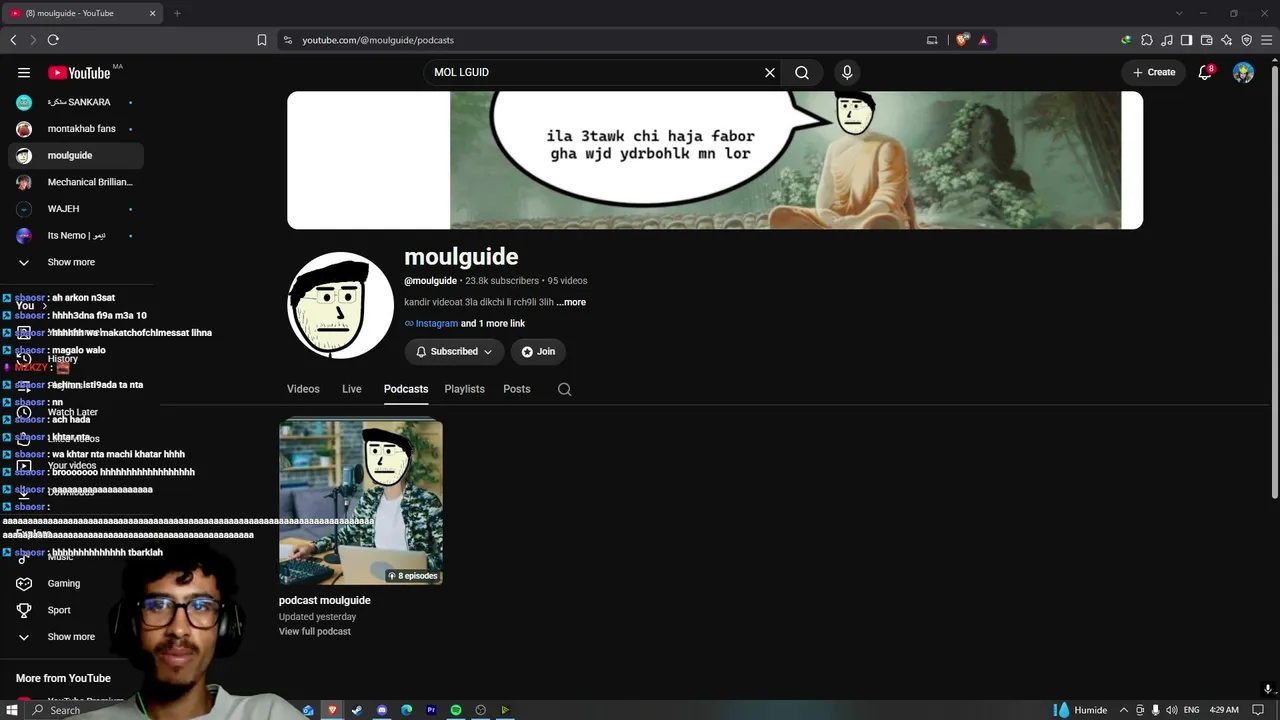Open SANKARA subscription channel
Screen dimensions: 1280x720
76,102
